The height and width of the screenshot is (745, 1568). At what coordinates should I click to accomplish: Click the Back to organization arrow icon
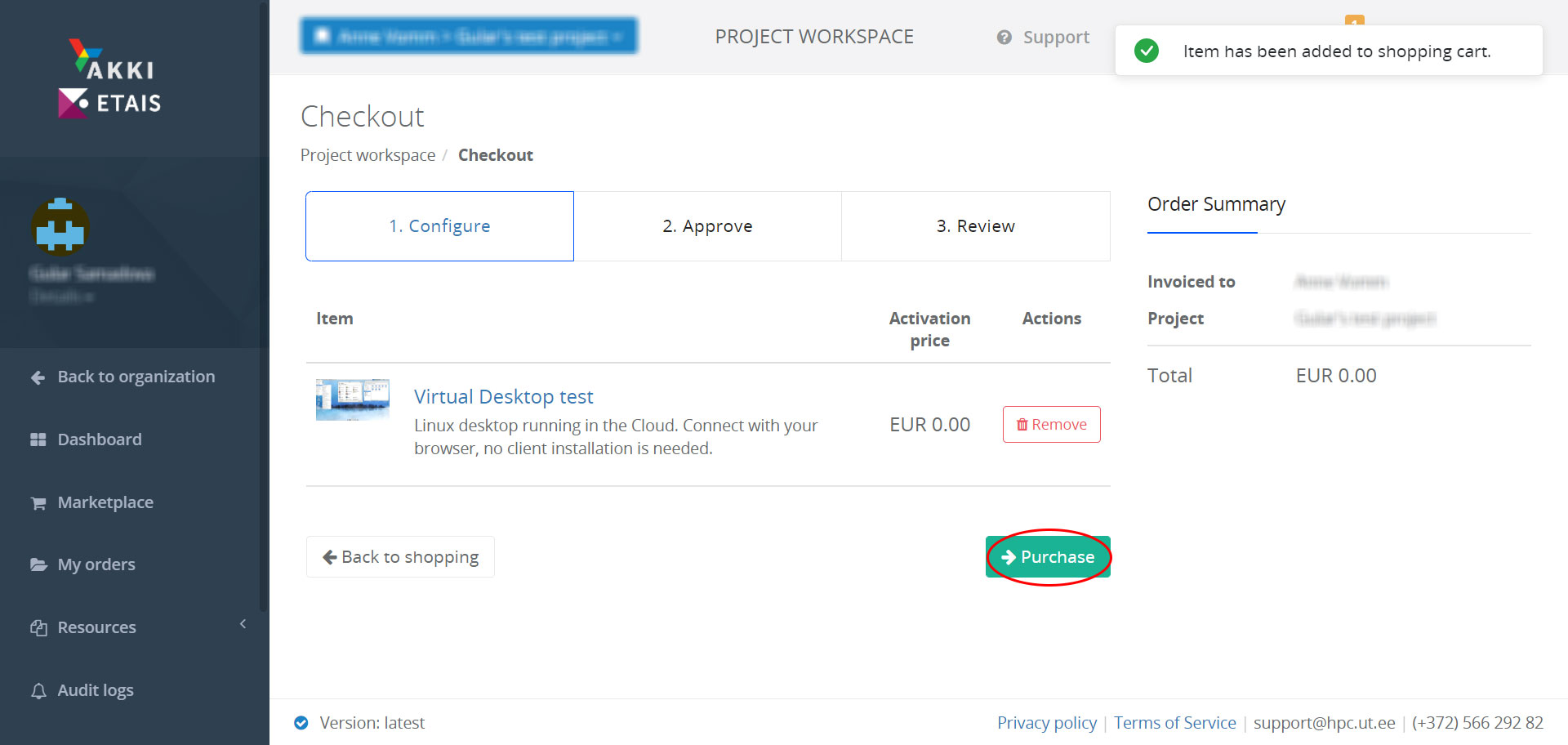tap(38, 377)
